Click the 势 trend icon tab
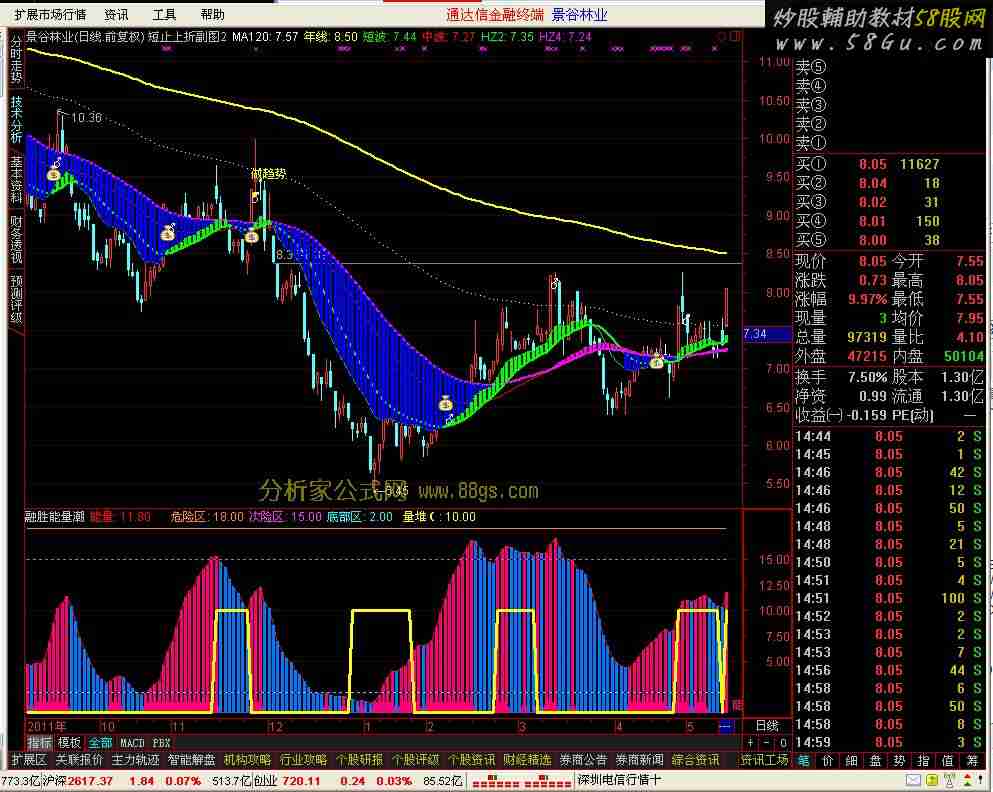 click(899, 760)
